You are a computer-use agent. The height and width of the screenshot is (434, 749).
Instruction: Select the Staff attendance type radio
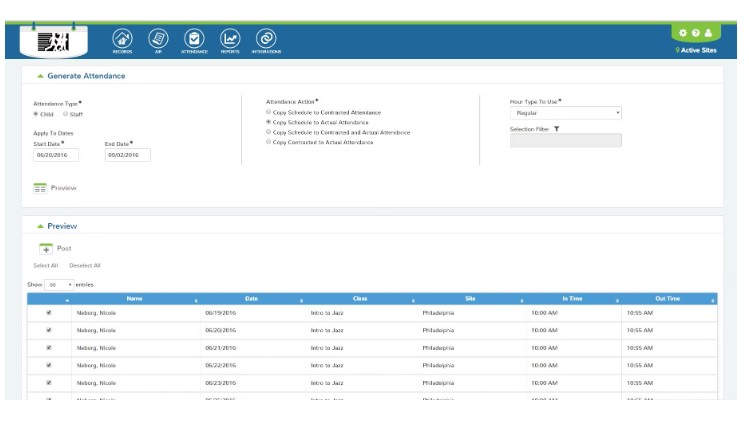pyautogui.click(x=67, y=114)
